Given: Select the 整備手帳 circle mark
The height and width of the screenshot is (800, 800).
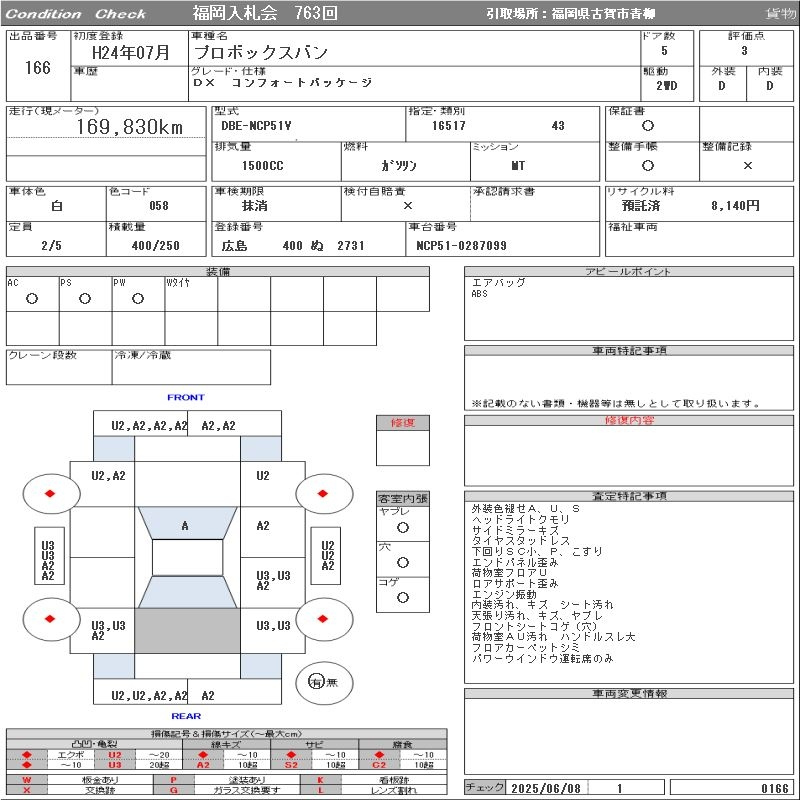Looking at the screenshot, I should pyautogui.click(x=648, y=165).
